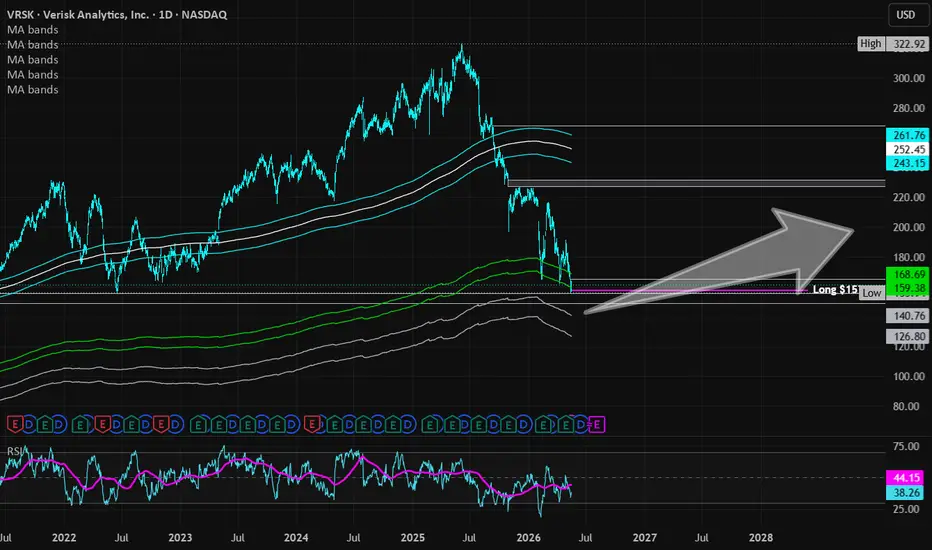The width and height of the screenshot is (932, 550).
Task: Click the red earnings marker below early 2024
Action: 311,425
